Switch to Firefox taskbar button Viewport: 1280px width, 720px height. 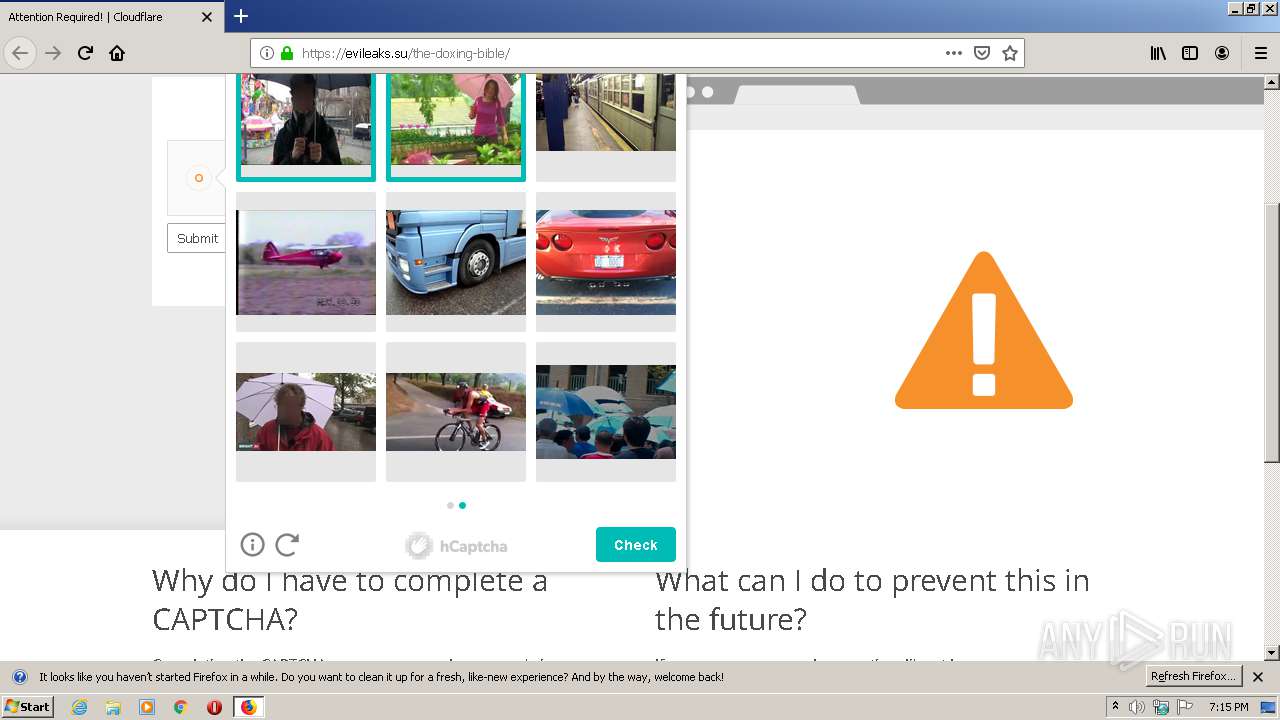(x=248, y=707)
